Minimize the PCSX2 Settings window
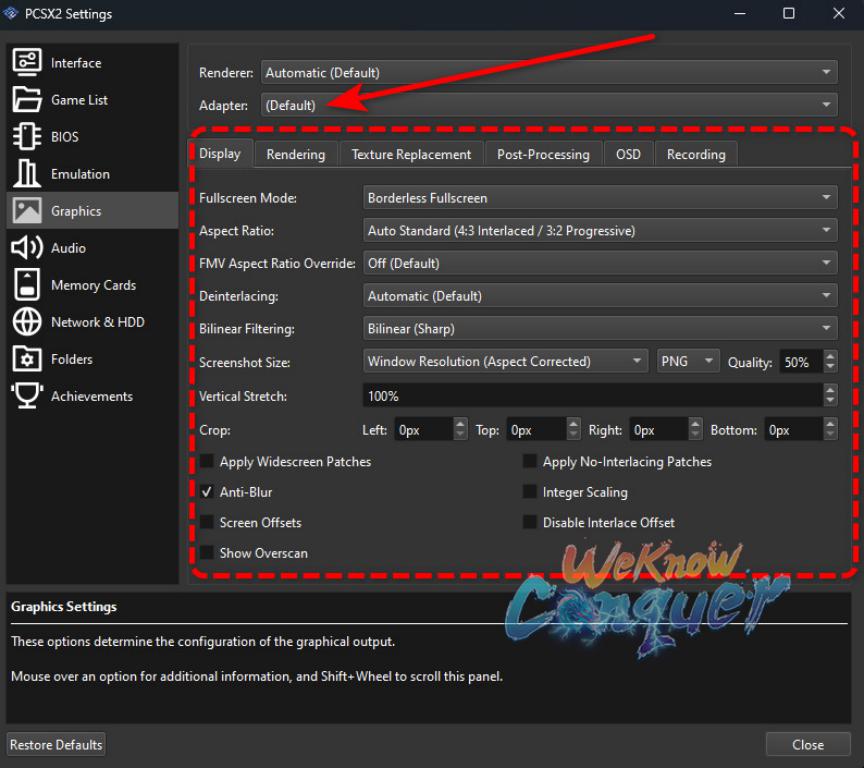Screen dimensions: 864x768 (x=740, y=13)
